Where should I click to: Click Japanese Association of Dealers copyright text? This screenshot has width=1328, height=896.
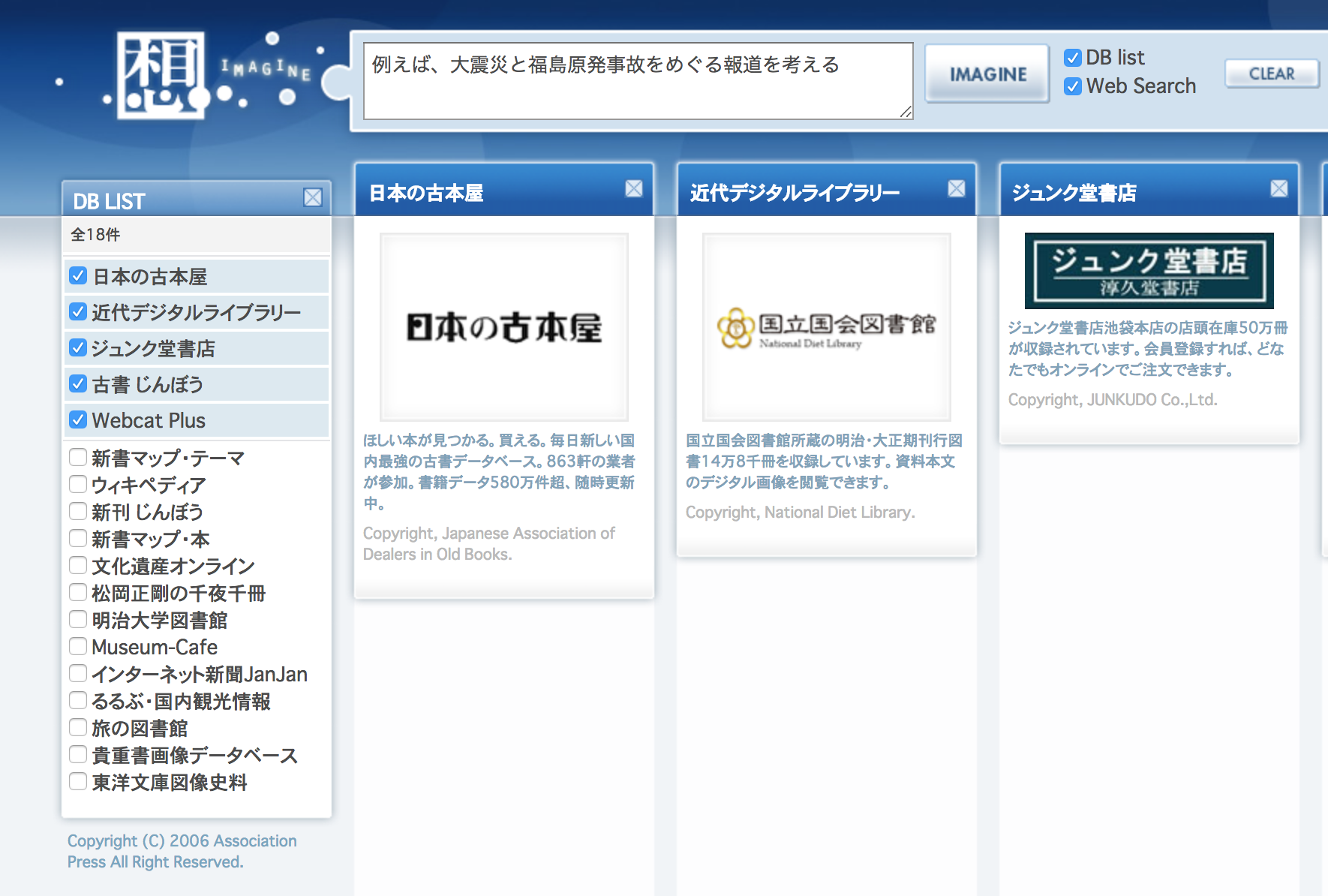click(489, 544)
